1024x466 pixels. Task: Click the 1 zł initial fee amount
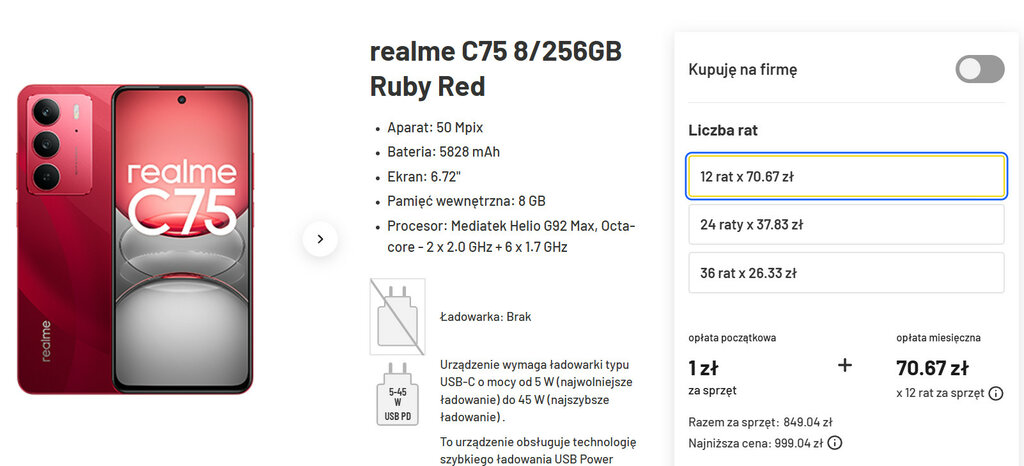click(x=703, y=367)
